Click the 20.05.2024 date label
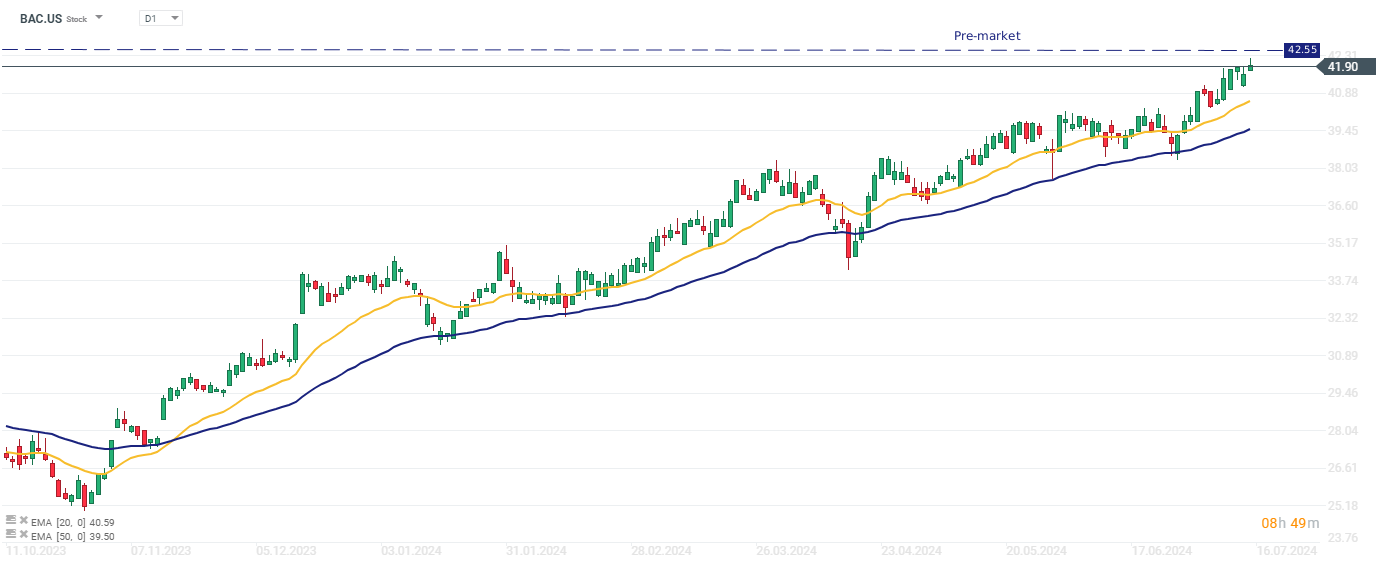Image resolution: width=1388 pixels, height=568 pixels. pyautogui.click(x=1036, y=551)
